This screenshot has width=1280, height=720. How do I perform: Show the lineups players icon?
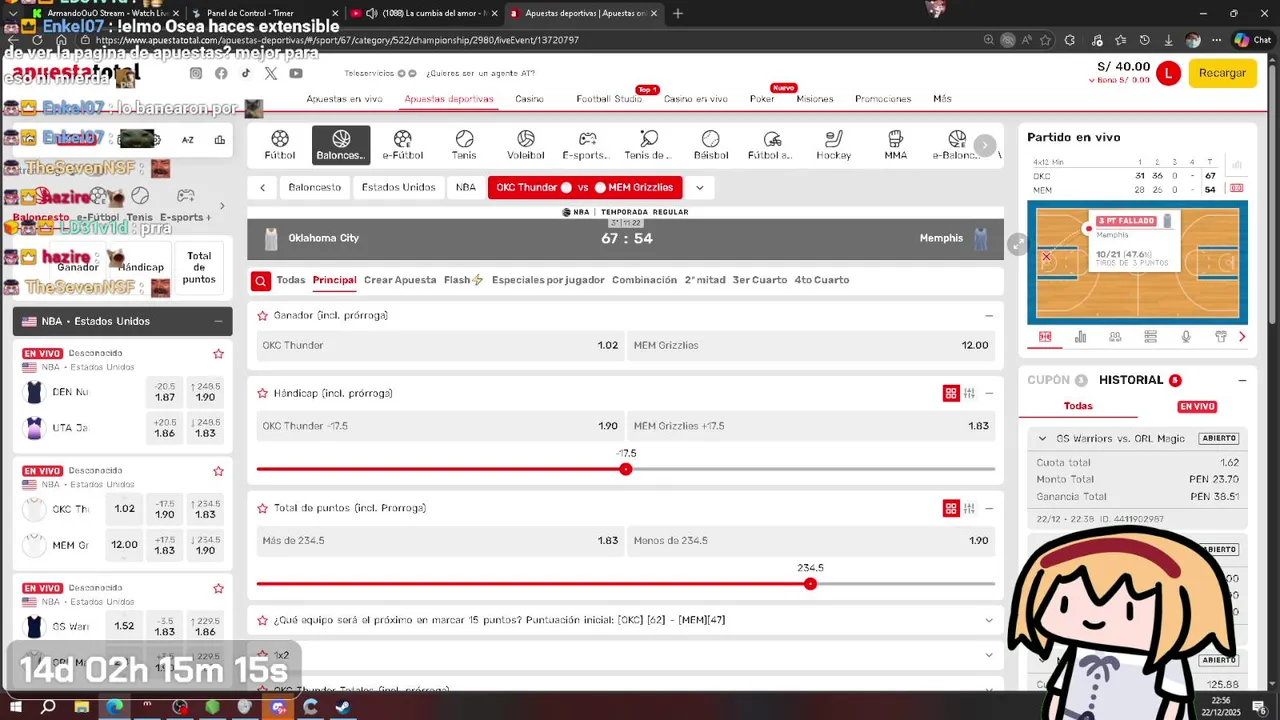(x=1115, y=337)
